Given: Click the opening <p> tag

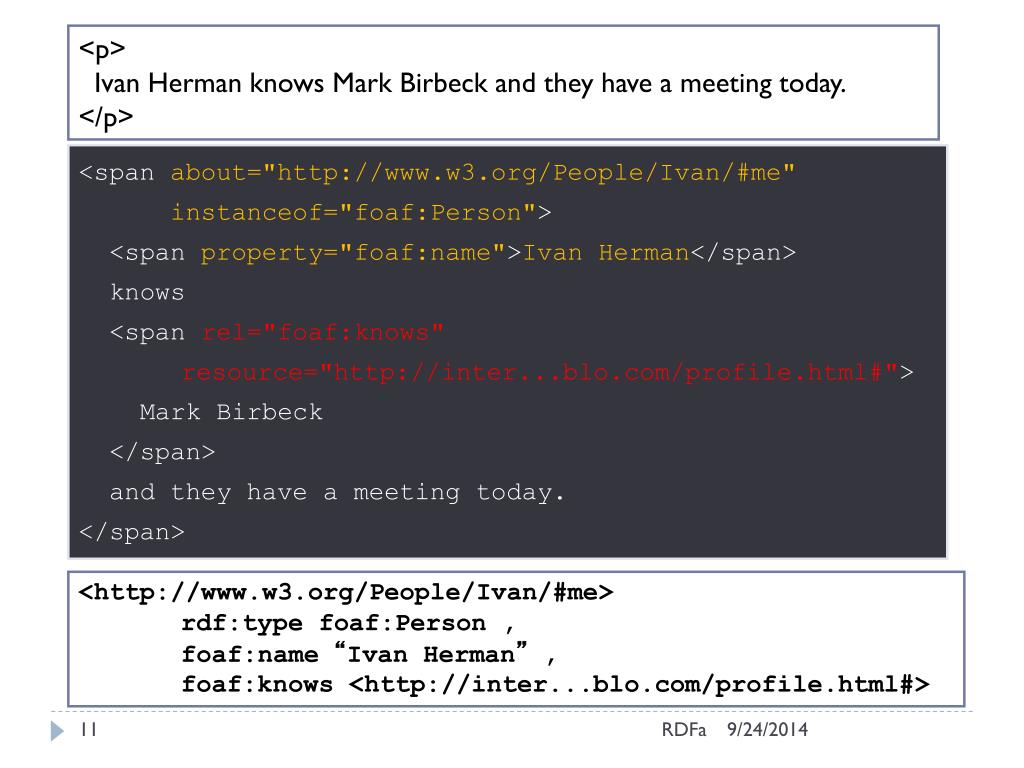Looking at the screenshot, I should click(102, 50).
